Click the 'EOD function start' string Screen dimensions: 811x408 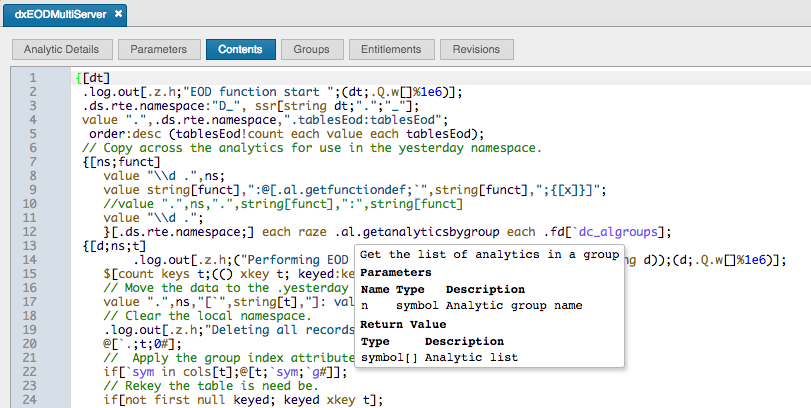pyautogui.click(x=258, y=92)
